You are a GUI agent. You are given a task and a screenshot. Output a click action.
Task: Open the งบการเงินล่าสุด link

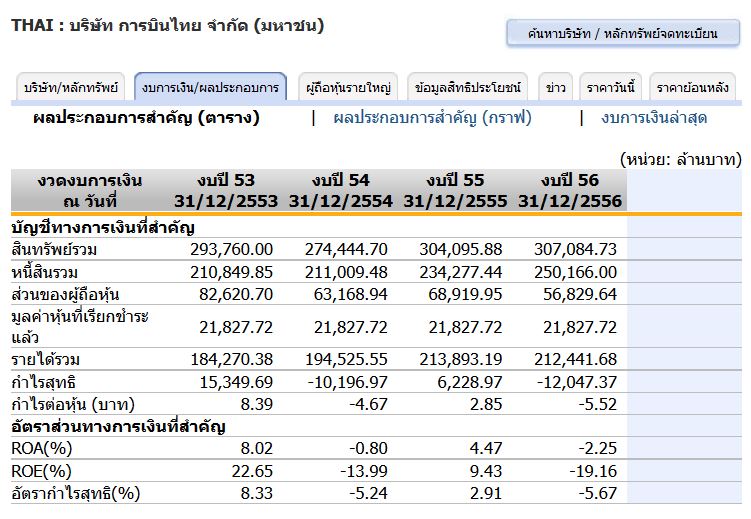pos(654,118)
